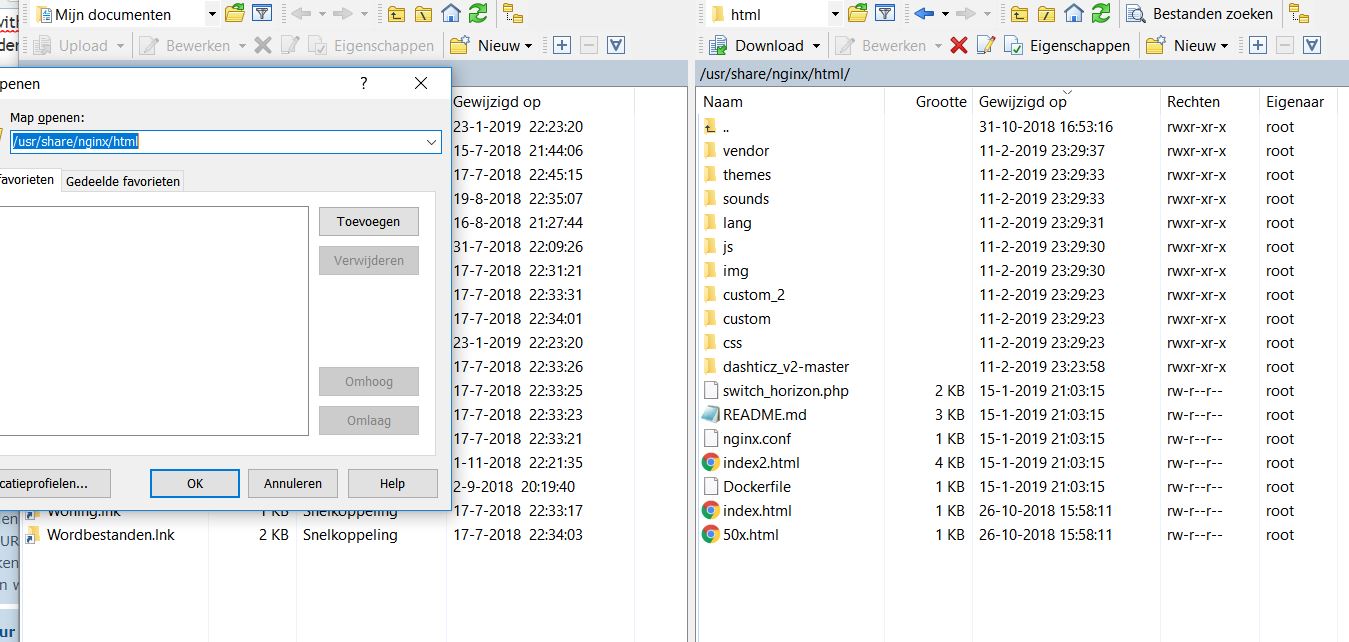Click plus select-files icon in local toolbar
Screen dimensions: 1349x642
(x=562, y=45)
